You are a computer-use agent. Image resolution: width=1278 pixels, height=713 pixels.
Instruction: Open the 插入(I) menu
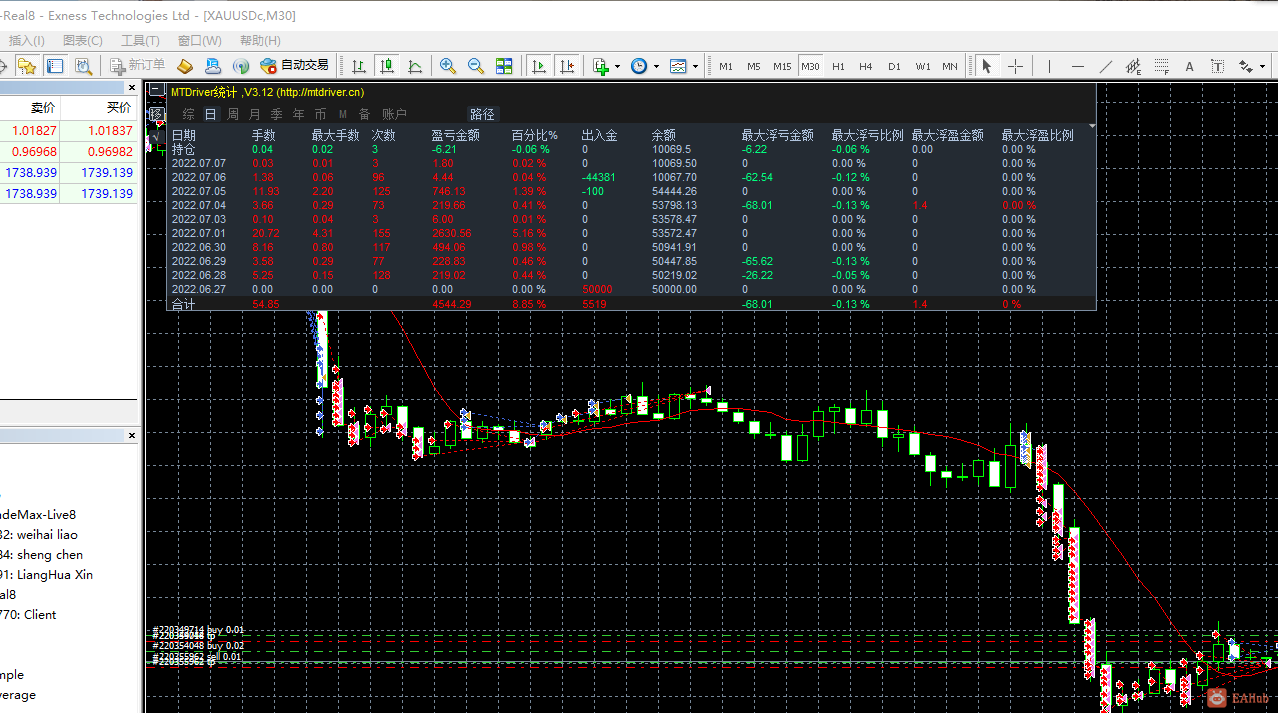[x=27, y=40]
